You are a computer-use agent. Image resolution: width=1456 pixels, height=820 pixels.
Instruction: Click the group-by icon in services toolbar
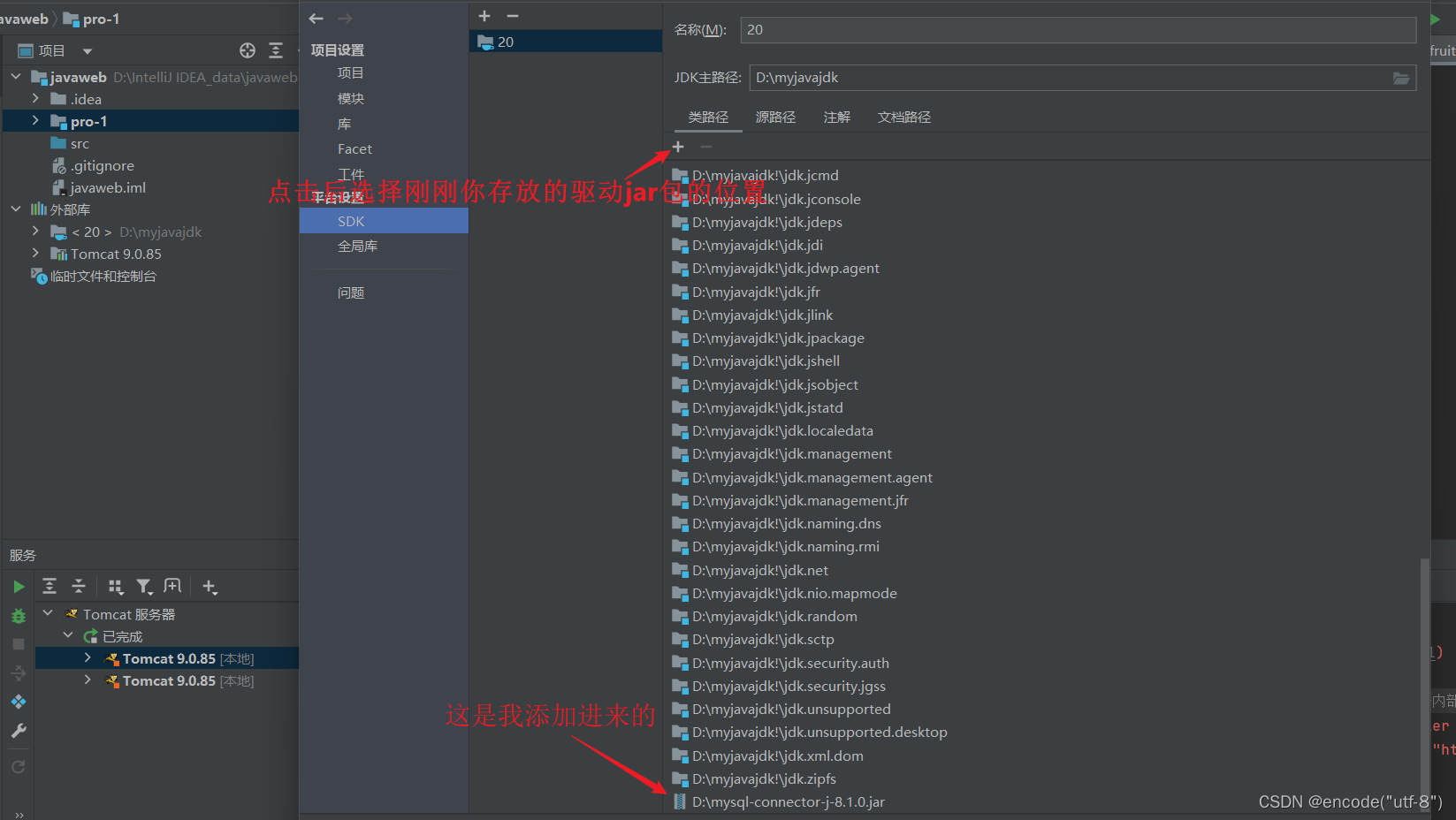(115, 586)
